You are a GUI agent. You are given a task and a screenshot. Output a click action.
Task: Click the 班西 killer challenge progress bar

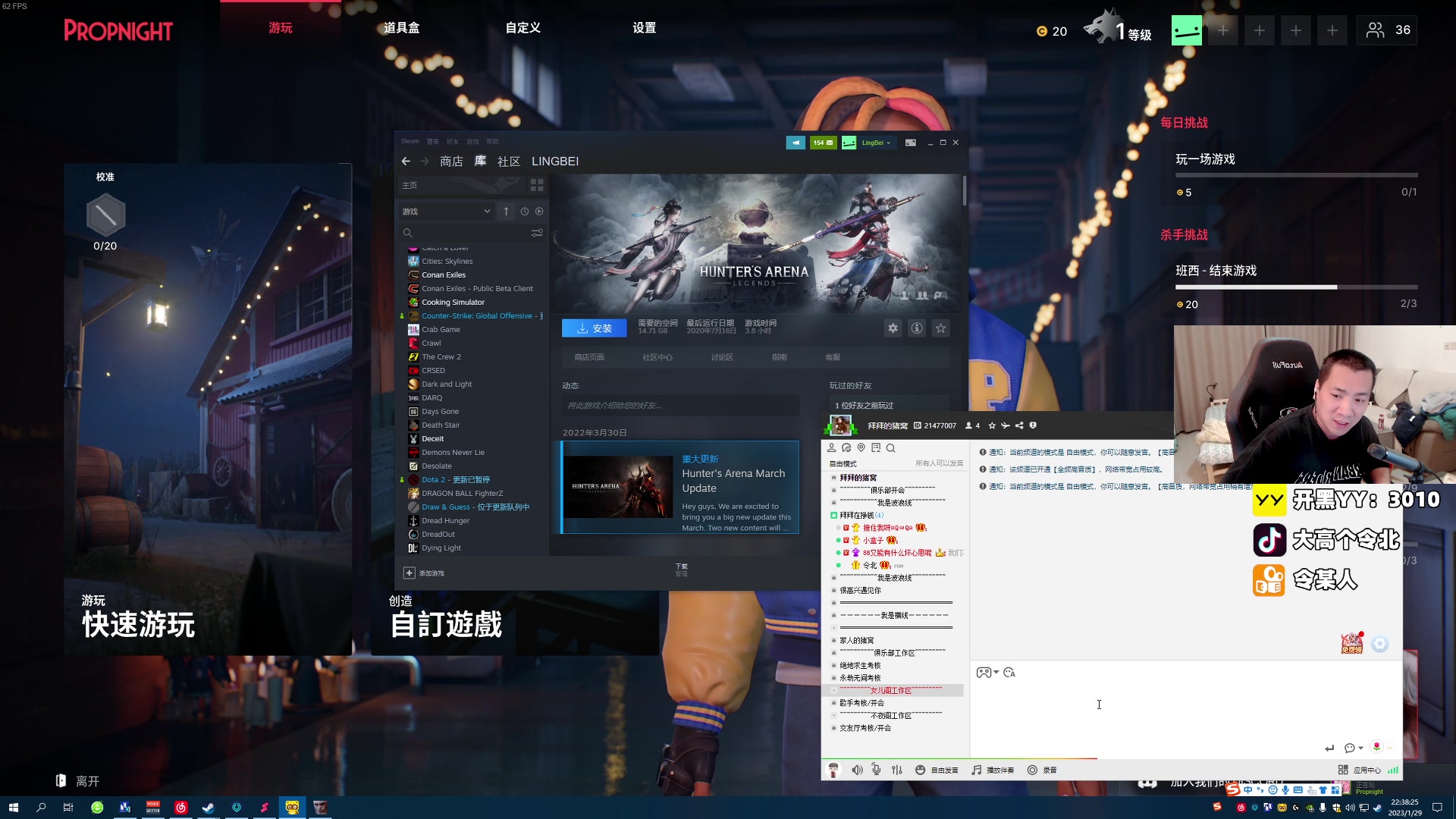click(1297, 287)
